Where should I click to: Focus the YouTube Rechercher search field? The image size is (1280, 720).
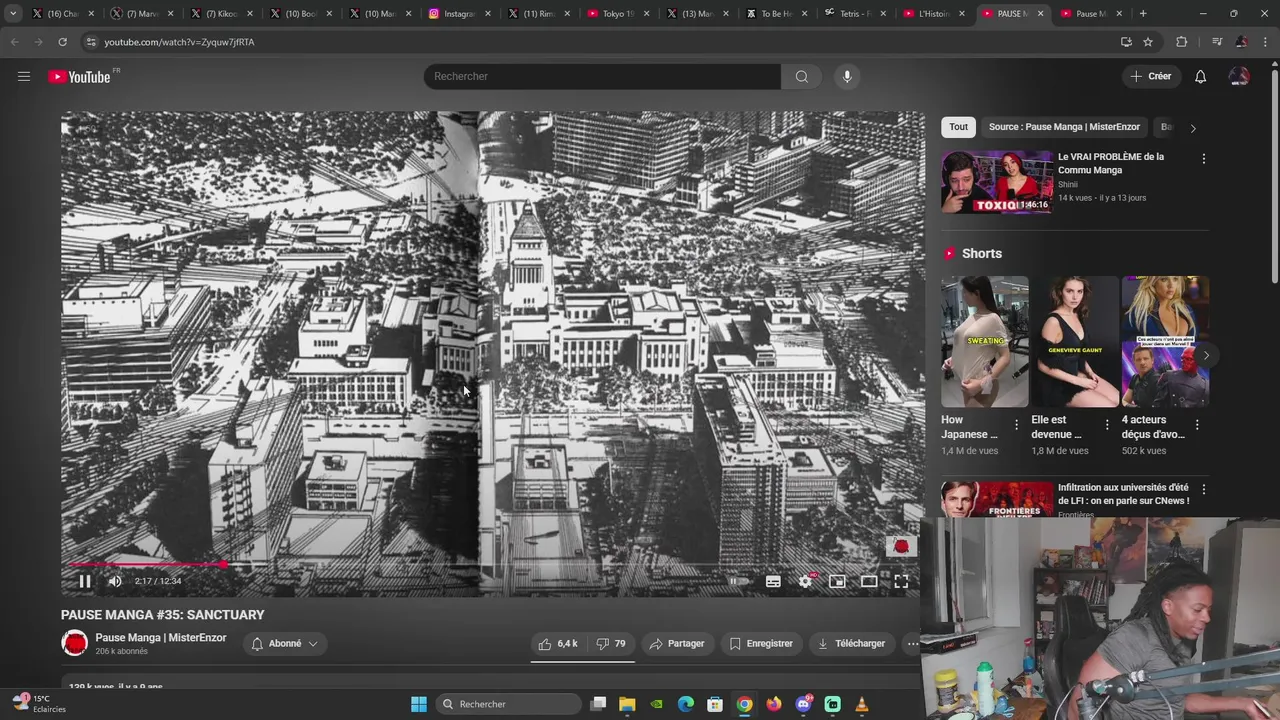(x=602, y=76)
